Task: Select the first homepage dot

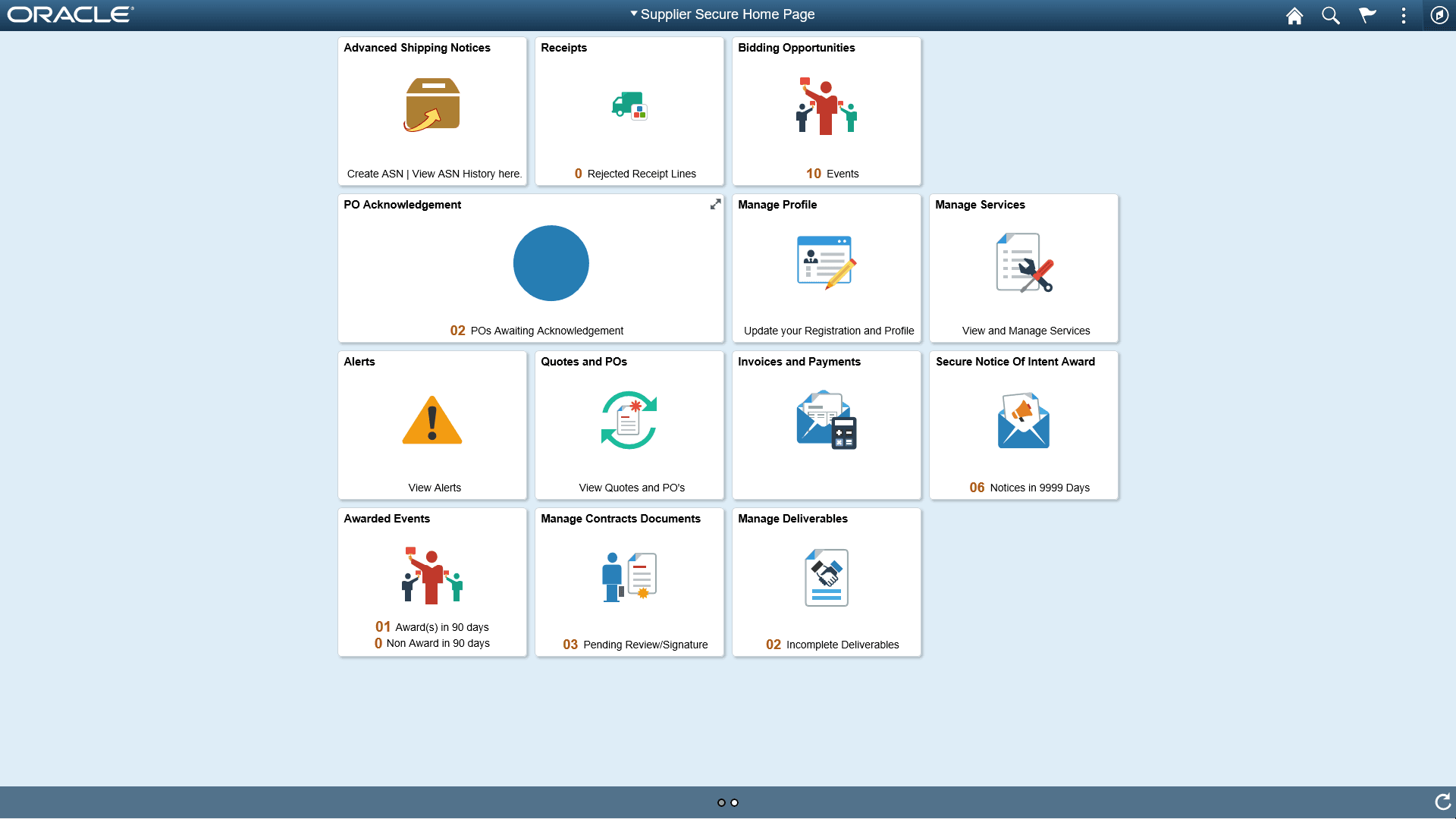Action: click(720, 802)
